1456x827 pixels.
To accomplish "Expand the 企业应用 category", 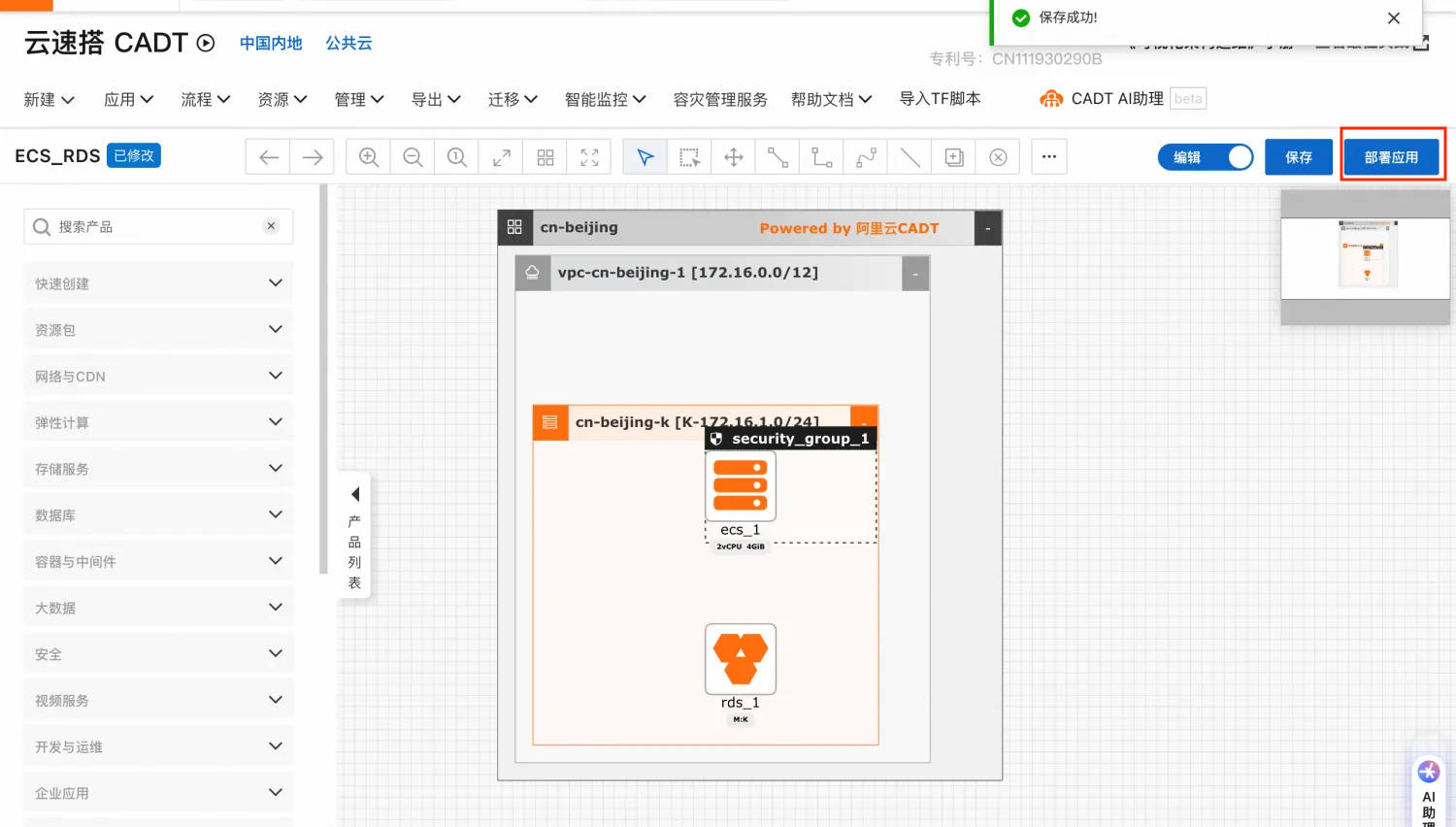I will [x=158, y=793].
